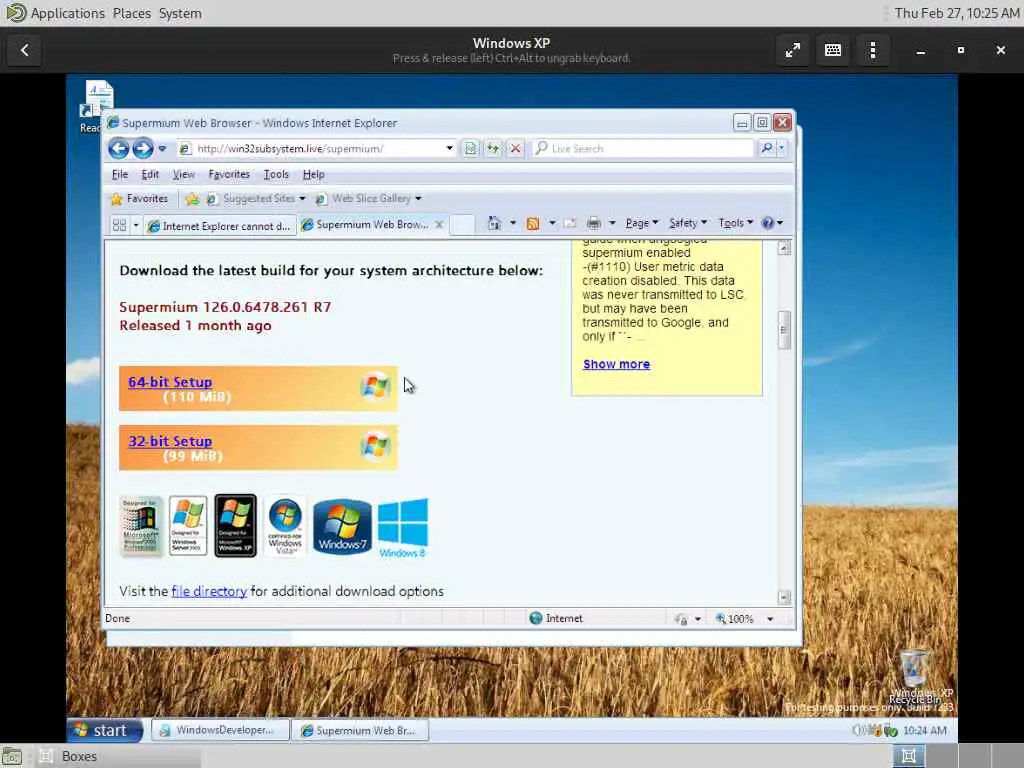Click the Boxes fullscreen toggle icon
1024x768 pixels.
pos(793,50)
